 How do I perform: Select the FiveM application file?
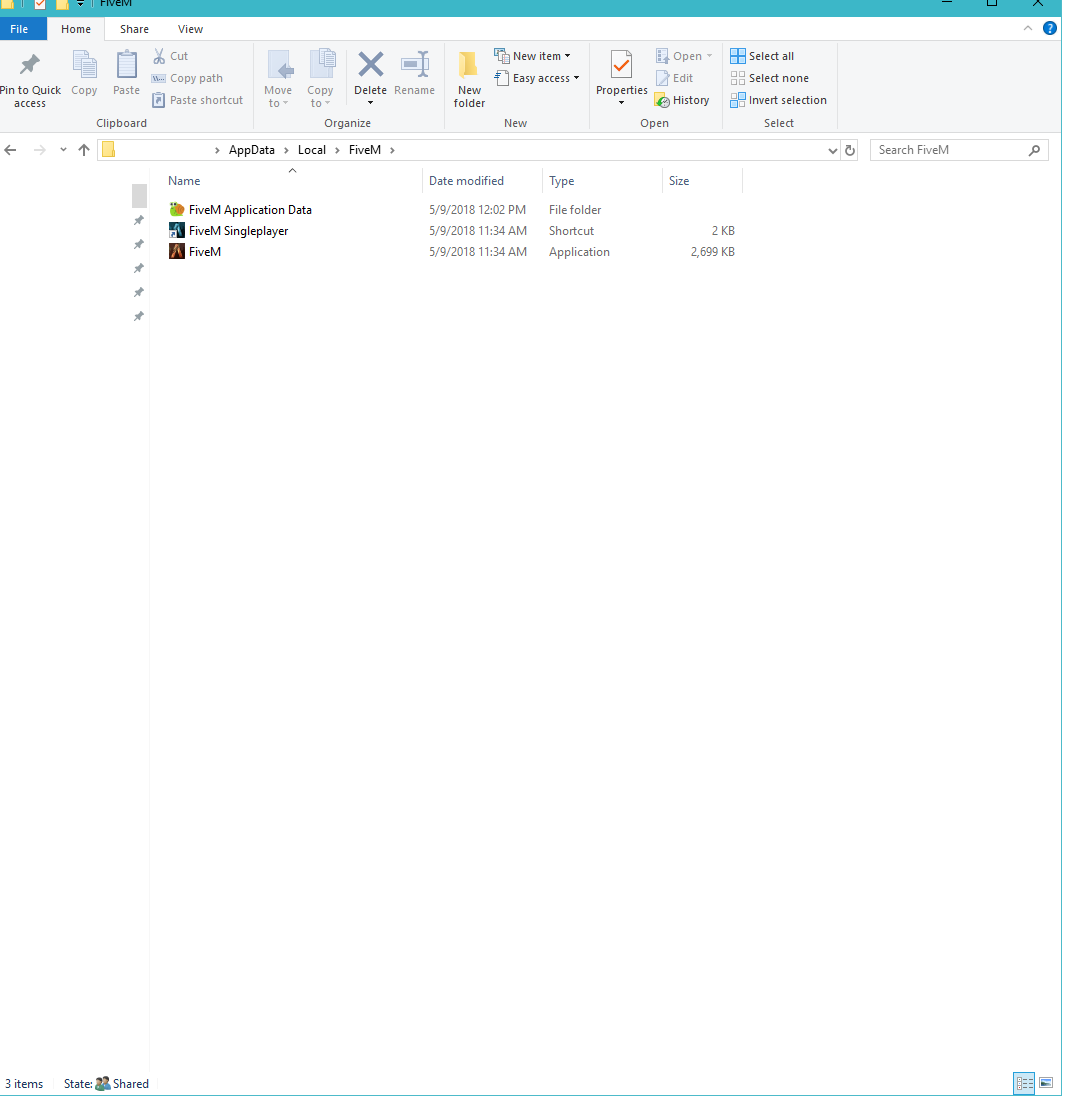tap(204, 252)
